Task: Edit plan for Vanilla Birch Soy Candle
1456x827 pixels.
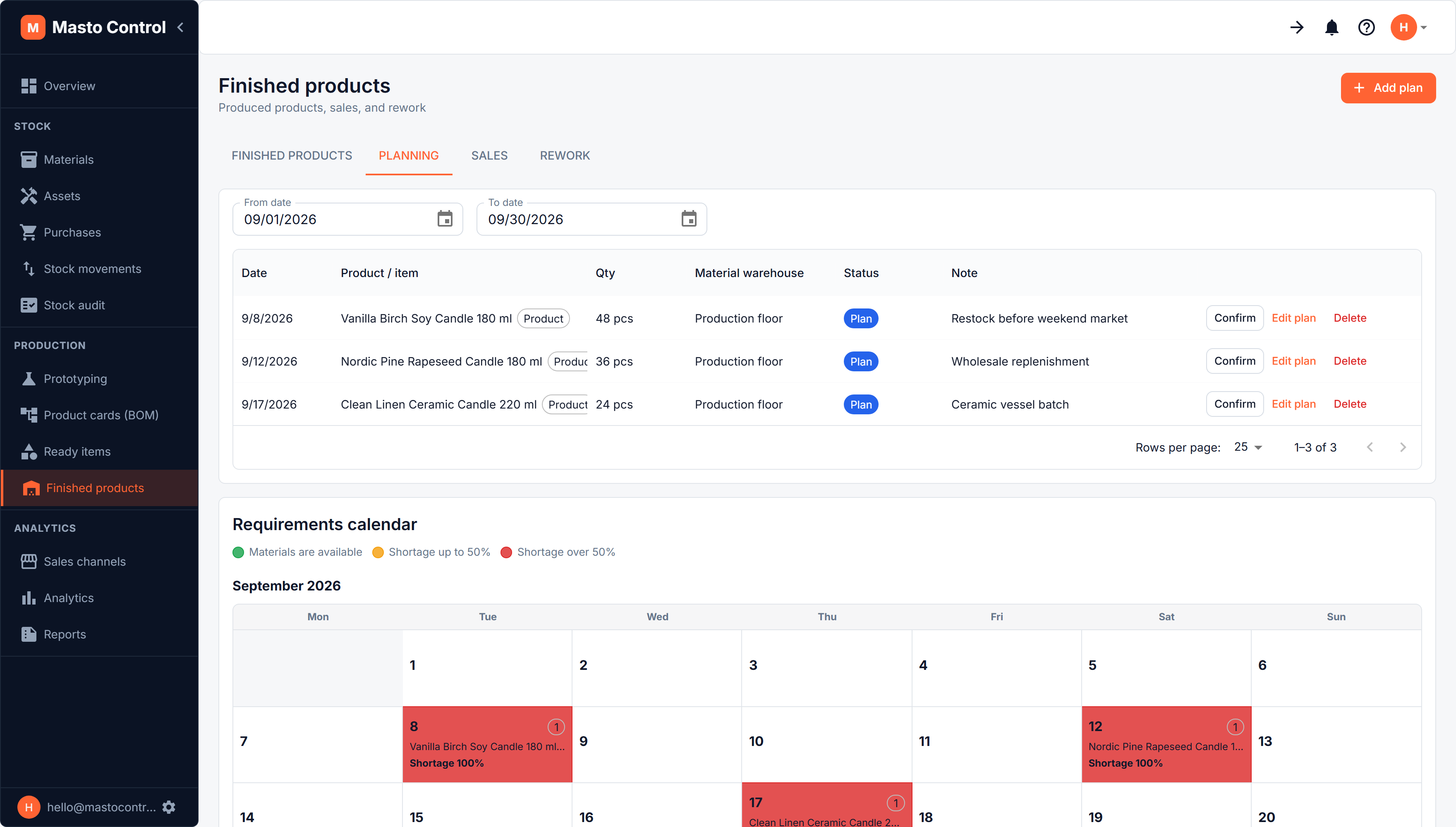Action: click(x=1293, y=318)
